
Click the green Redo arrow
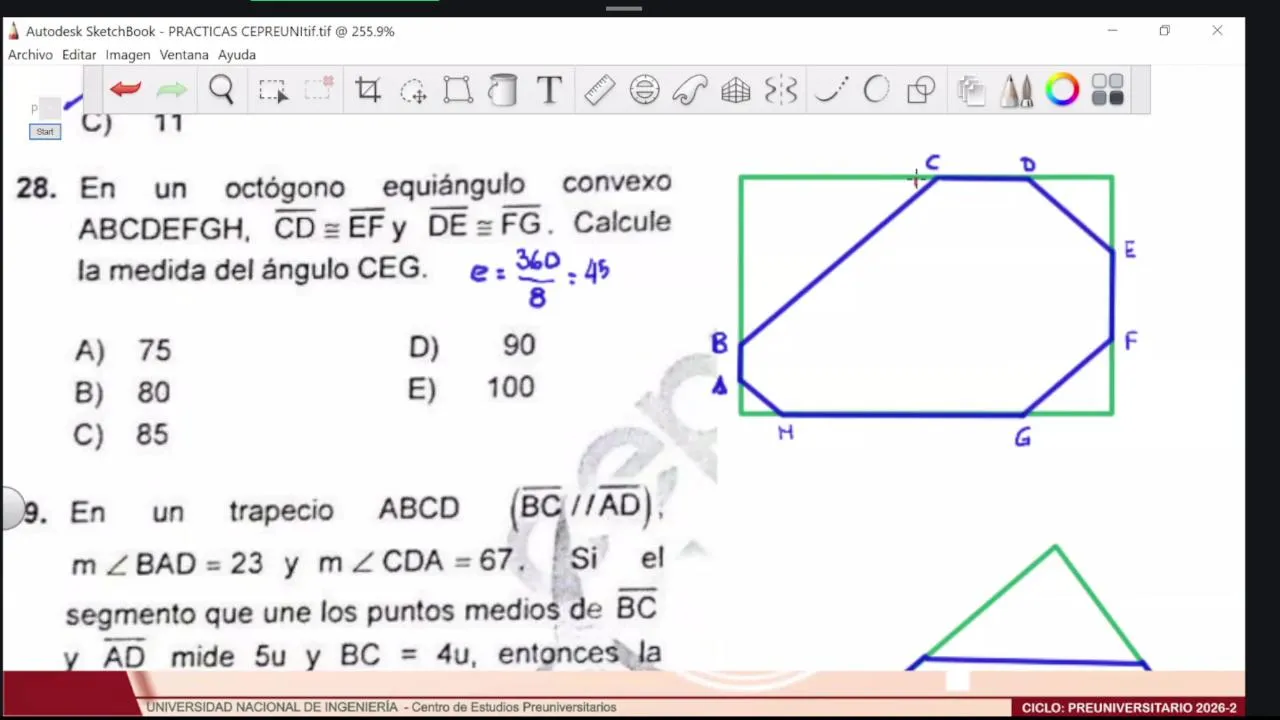[x=172, y=90]
